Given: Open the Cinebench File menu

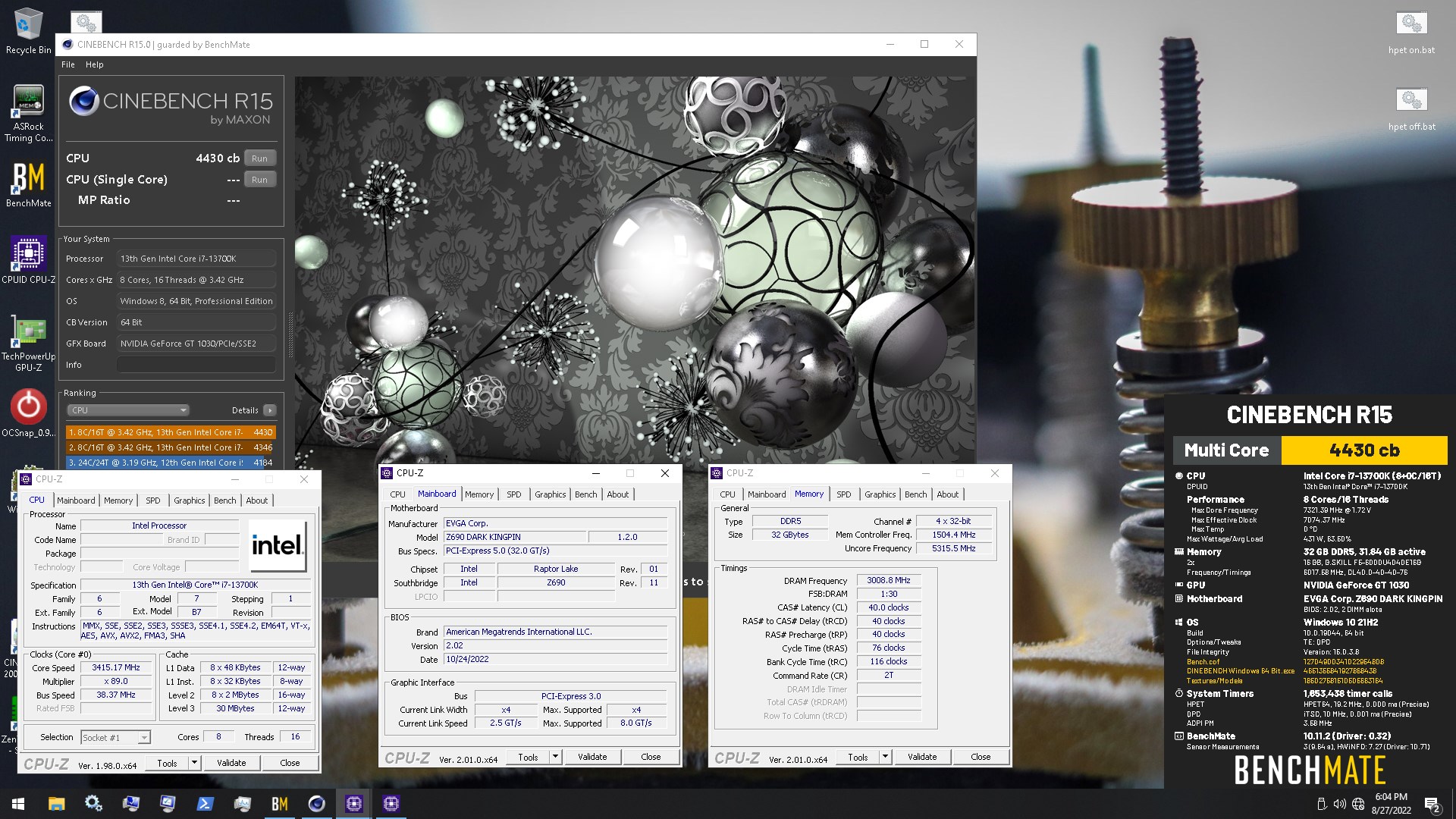Looking at the screenshot, I should 68,64.
